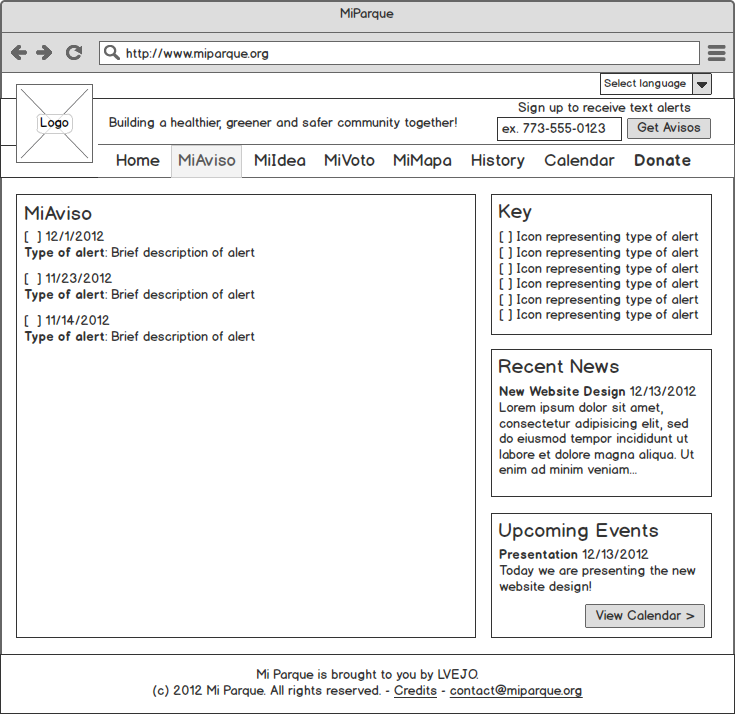
Task: Focus the phone number input field
Action: (559, 128)
